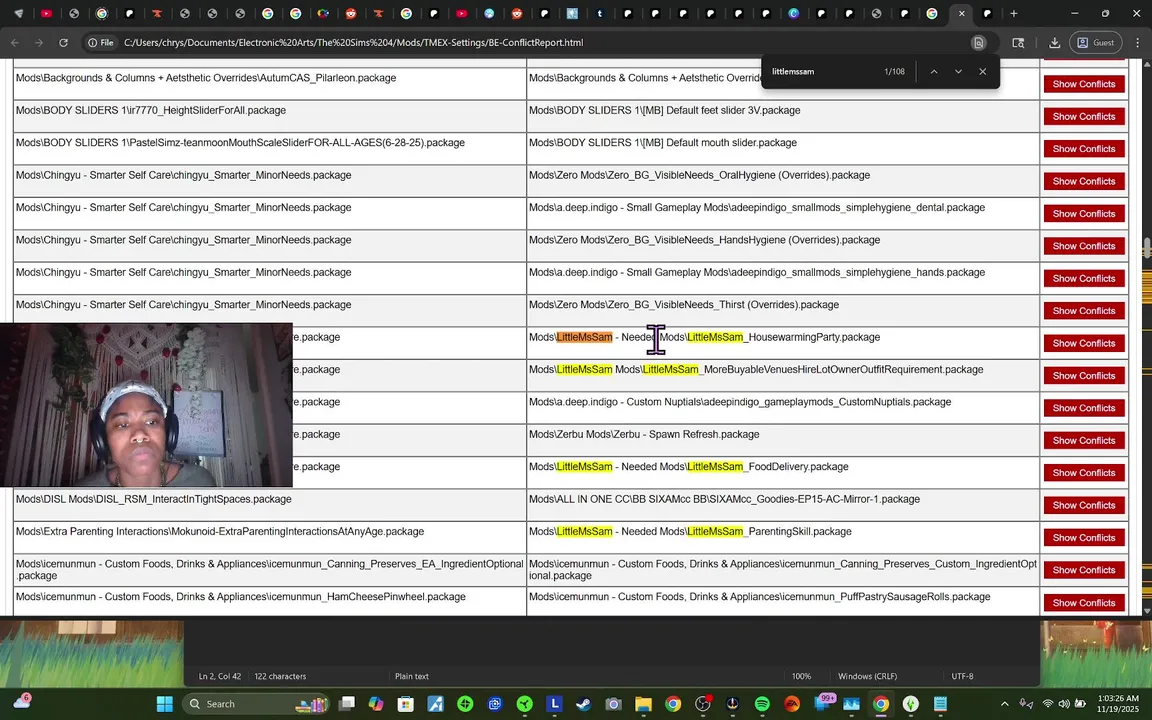Select the Default feet slider 3V.package cell
1152x720 pixels.
click(x=783, y=116)
